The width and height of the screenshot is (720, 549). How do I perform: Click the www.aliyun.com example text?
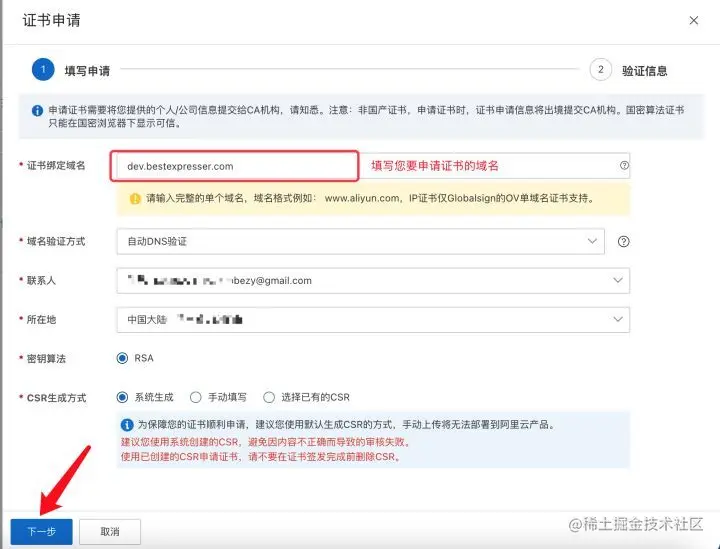[362, 198]
